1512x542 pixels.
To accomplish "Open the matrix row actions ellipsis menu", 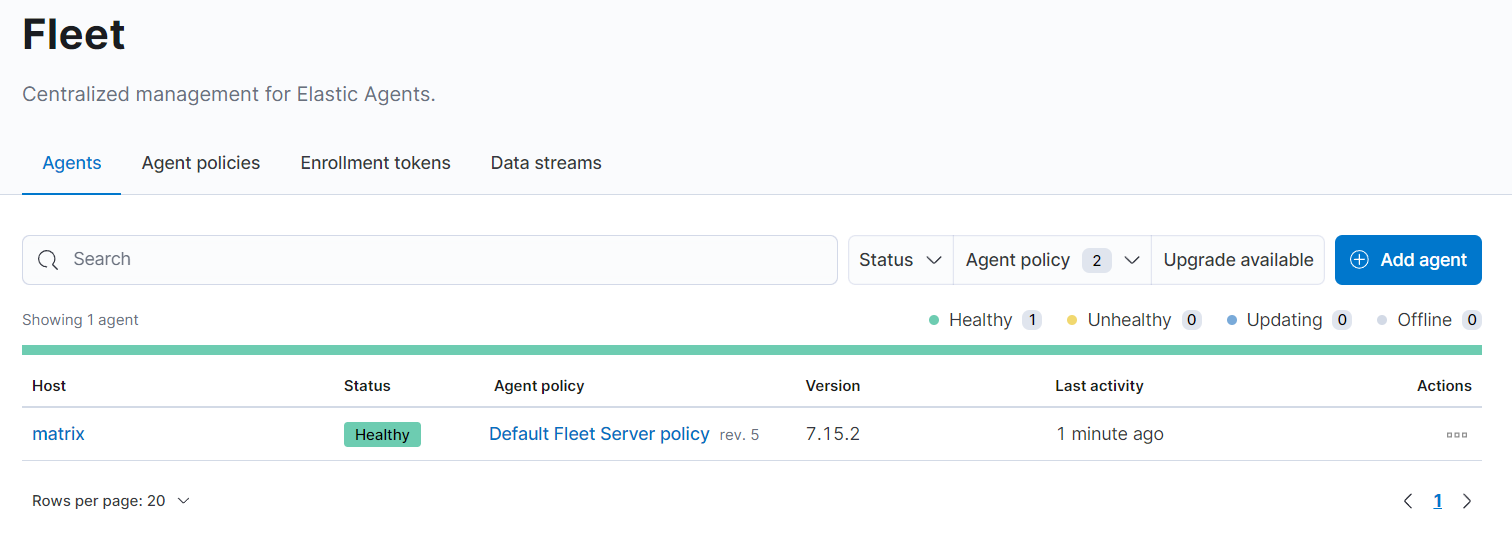I will point(1457,435).
